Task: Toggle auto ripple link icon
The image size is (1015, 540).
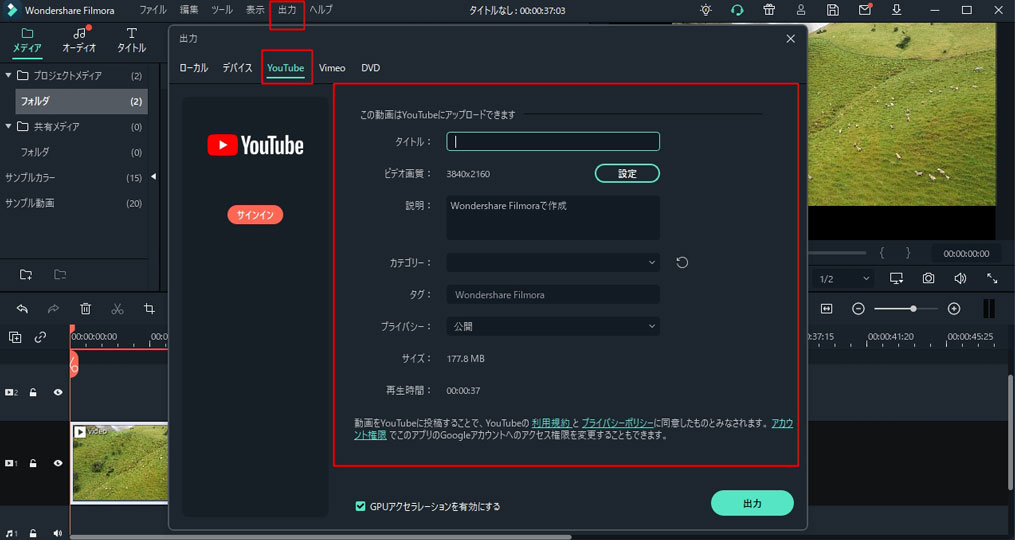Action: click(40, 337)
